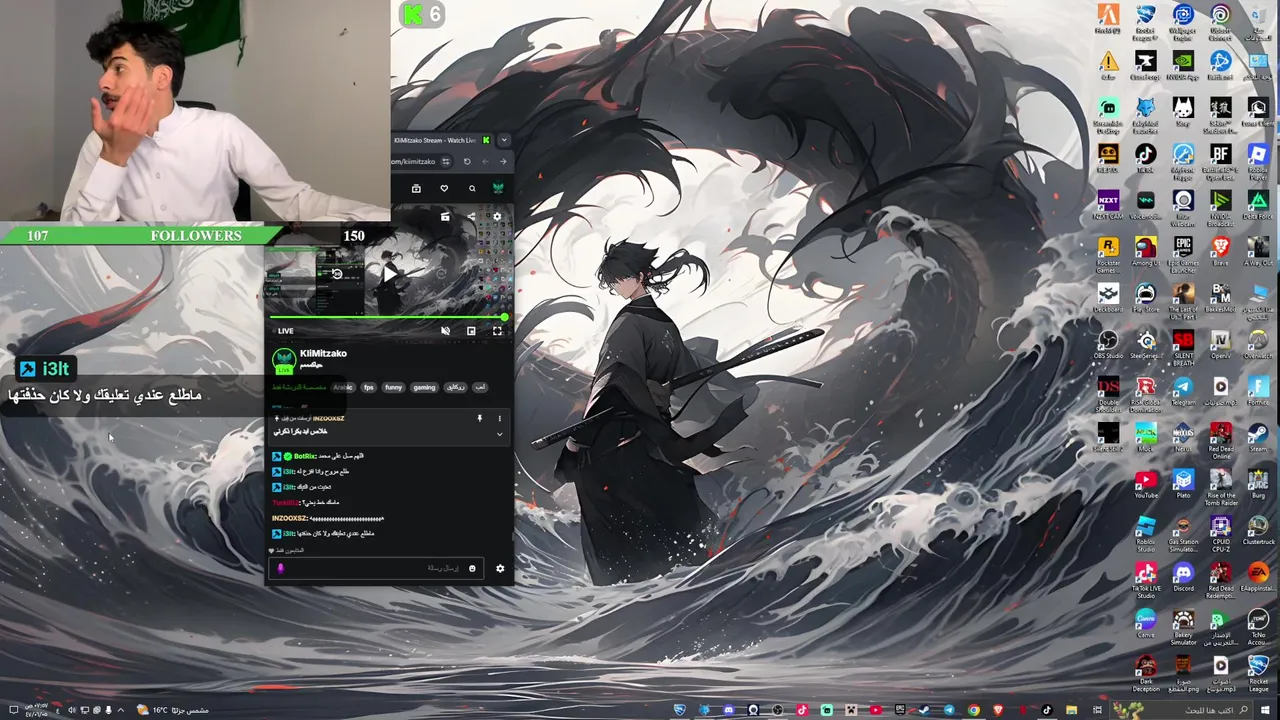This screenshot has width=1280, height=720.
Task: Open NVIDIA App desktop shortcut
Action: point(1183,65)
